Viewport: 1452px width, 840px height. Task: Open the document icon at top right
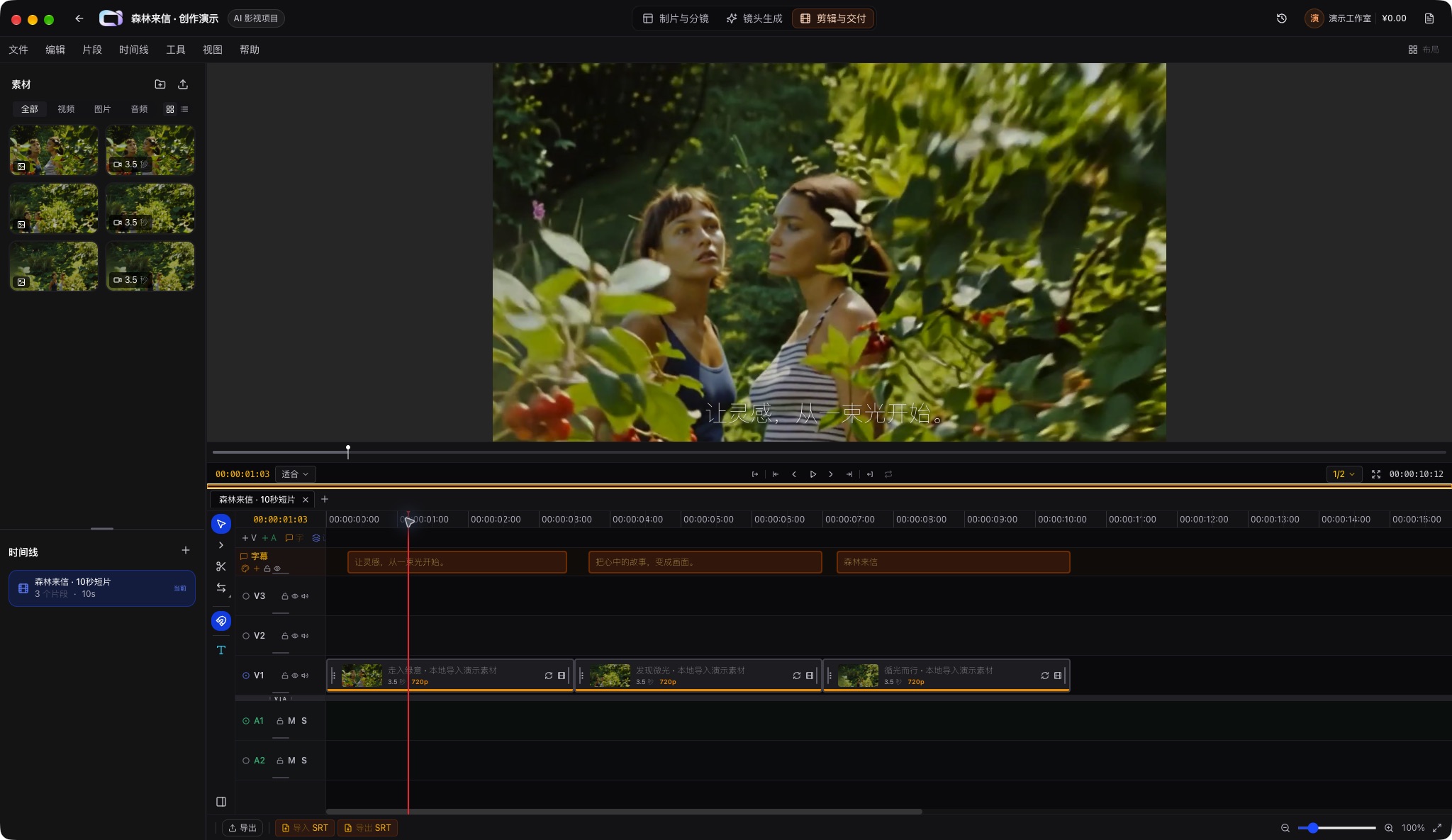[x=1429, y=18]
